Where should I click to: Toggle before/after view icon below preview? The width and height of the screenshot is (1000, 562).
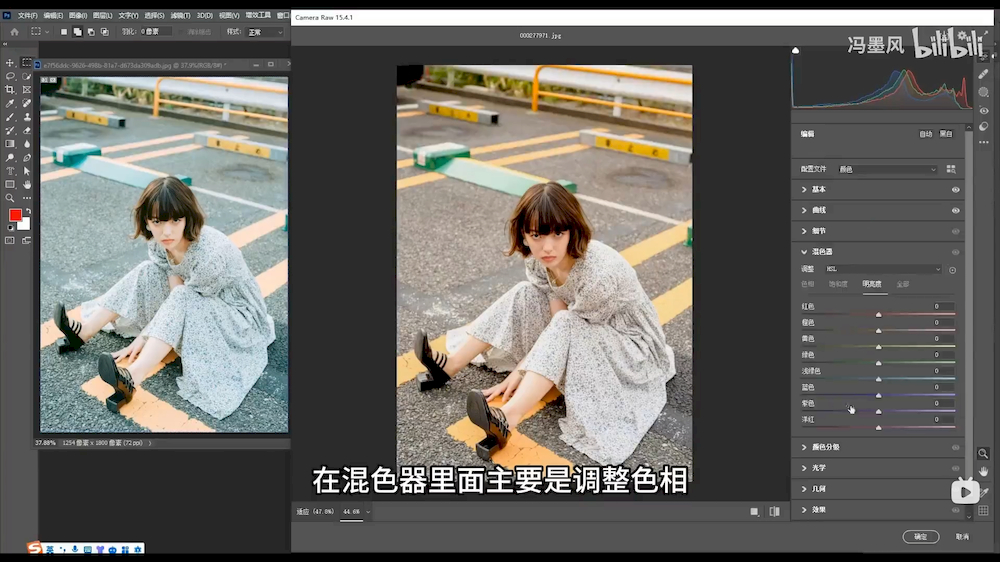tap(774, 512)
